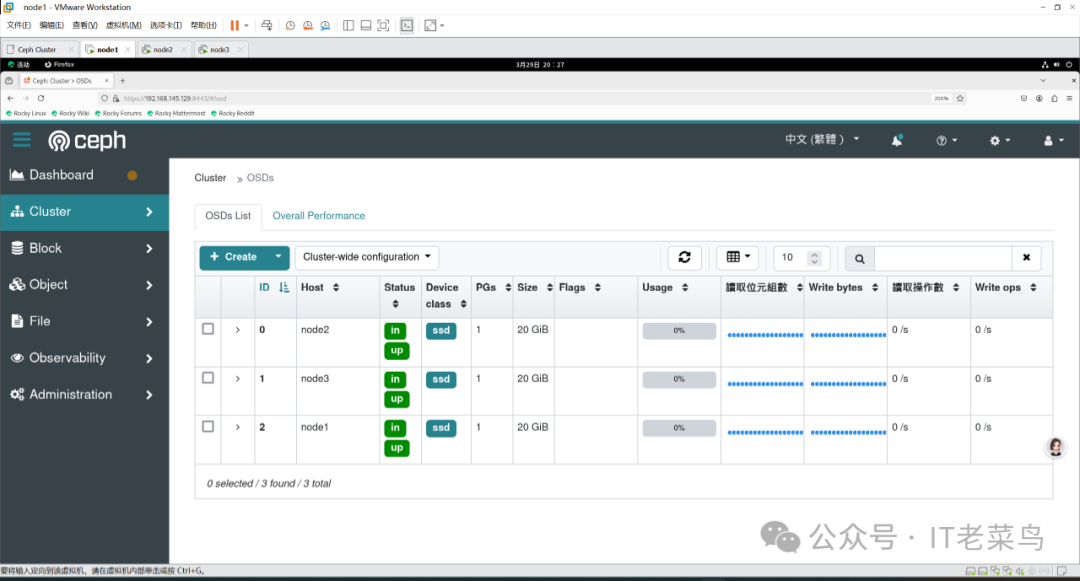Open the user profile menu
The height and width of the screenshot is (581, 1080).
point(1054,140)
